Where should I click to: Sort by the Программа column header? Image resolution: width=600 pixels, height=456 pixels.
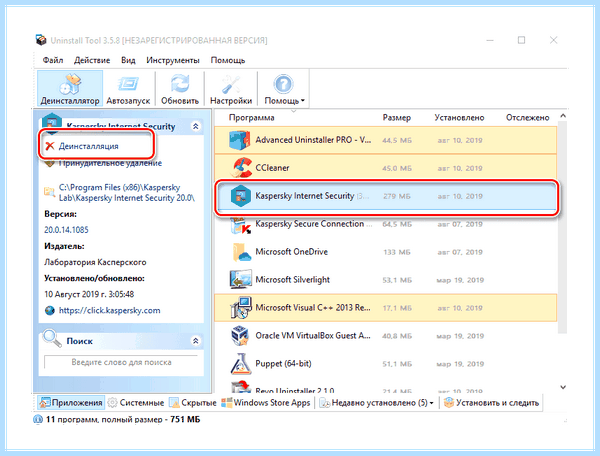[251, 117]
